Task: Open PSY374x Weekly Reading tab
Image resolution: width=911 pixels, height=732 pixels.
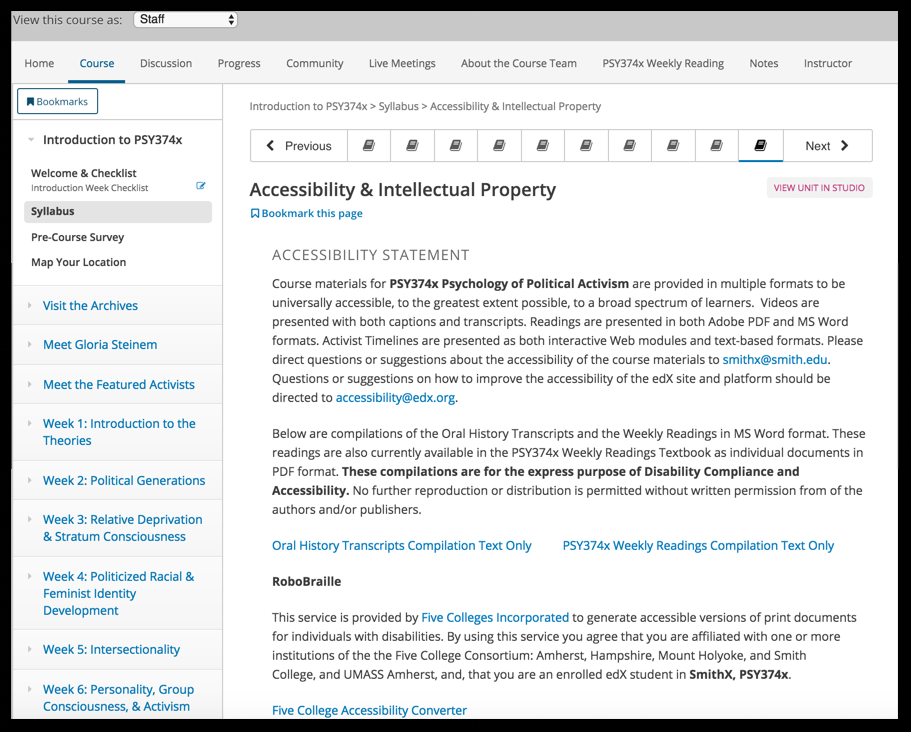Action: pyautogui.click(x=663, y=63)
